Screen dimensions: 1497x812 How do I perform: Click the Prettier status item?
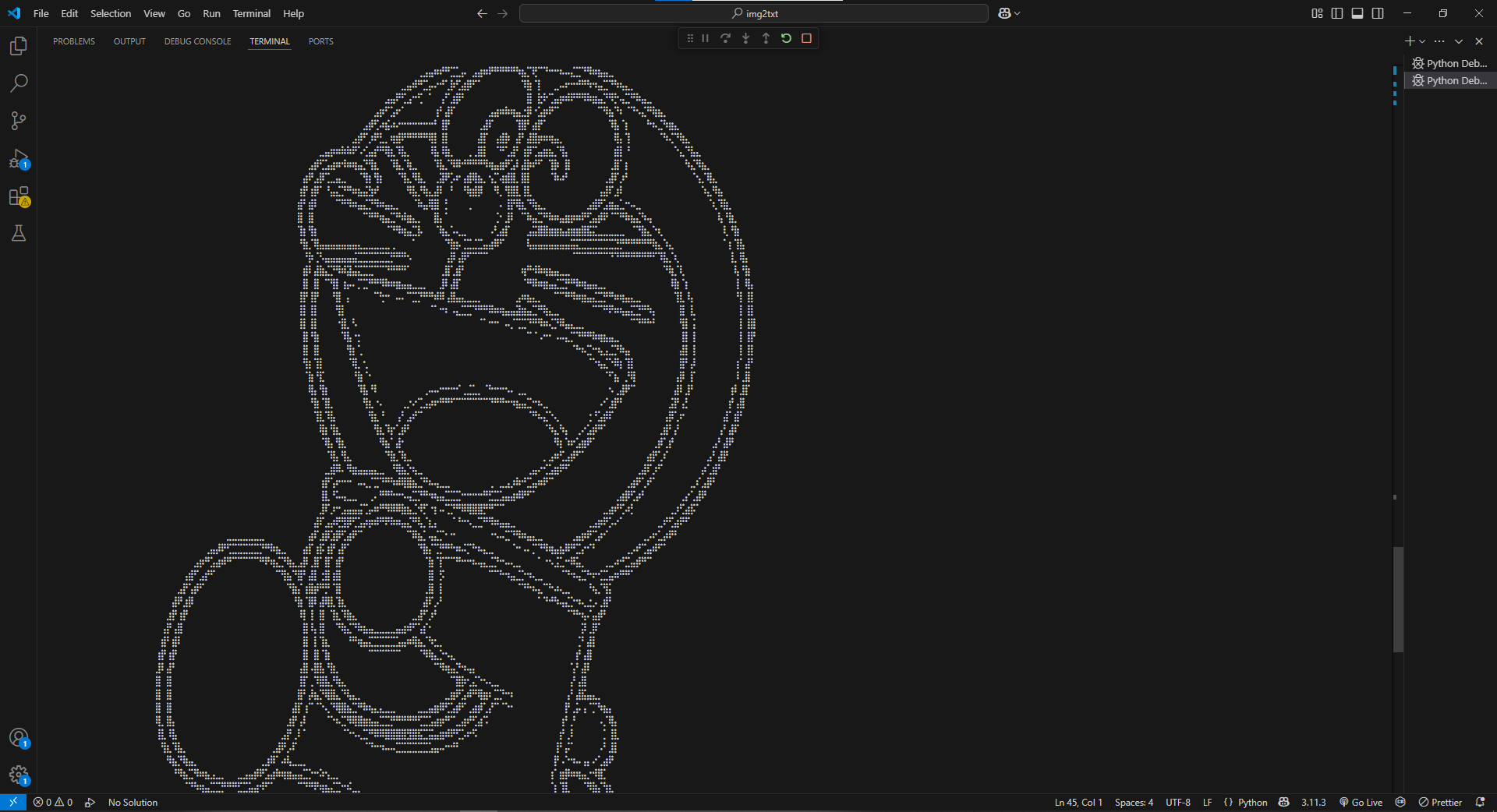[1440, 802]
